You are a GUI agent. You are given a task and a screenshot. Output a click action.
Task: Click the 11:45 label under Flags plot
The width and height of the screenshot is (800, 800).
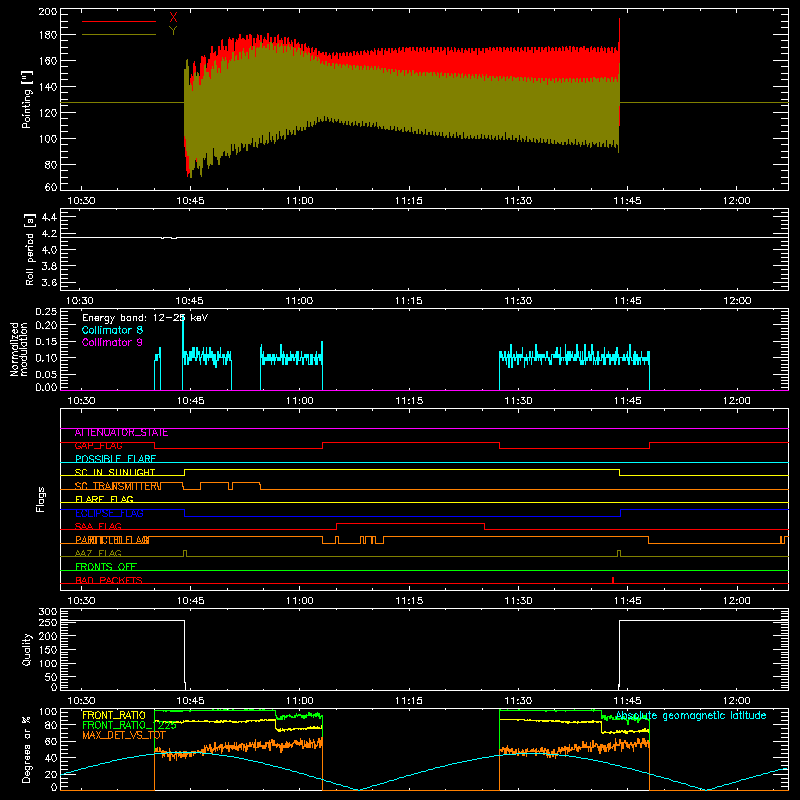pyautogui.click(x=628, y=601)
